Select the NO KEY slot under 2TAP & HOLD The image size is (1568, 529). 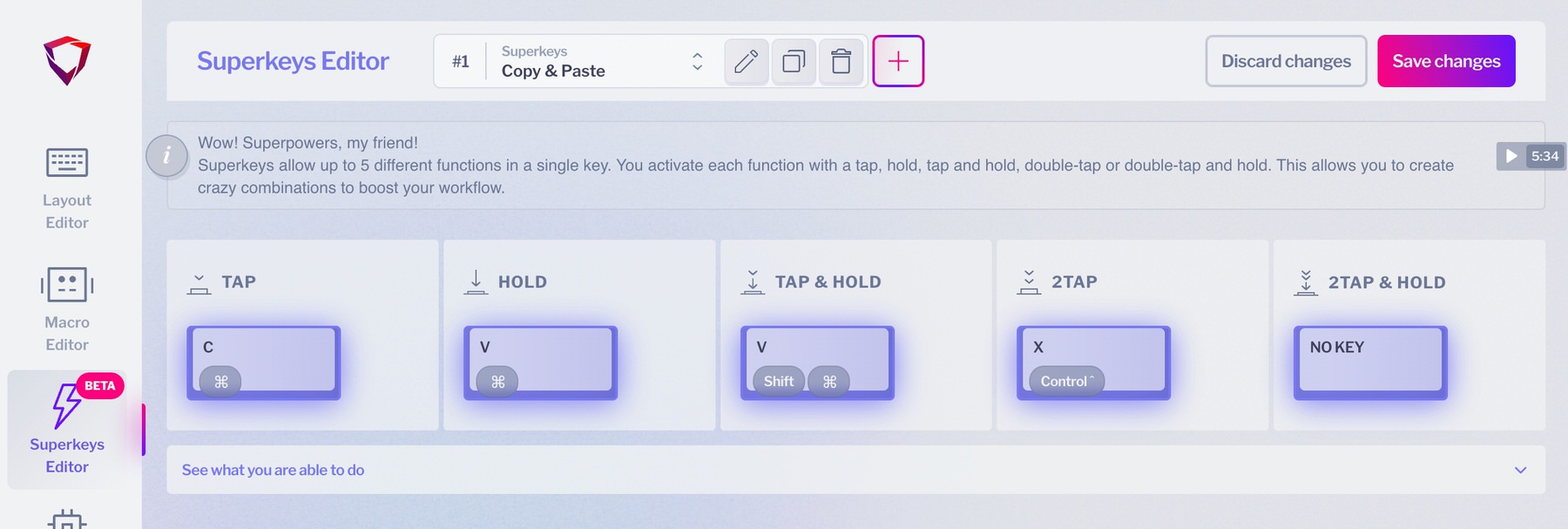tap(1370, 362)
